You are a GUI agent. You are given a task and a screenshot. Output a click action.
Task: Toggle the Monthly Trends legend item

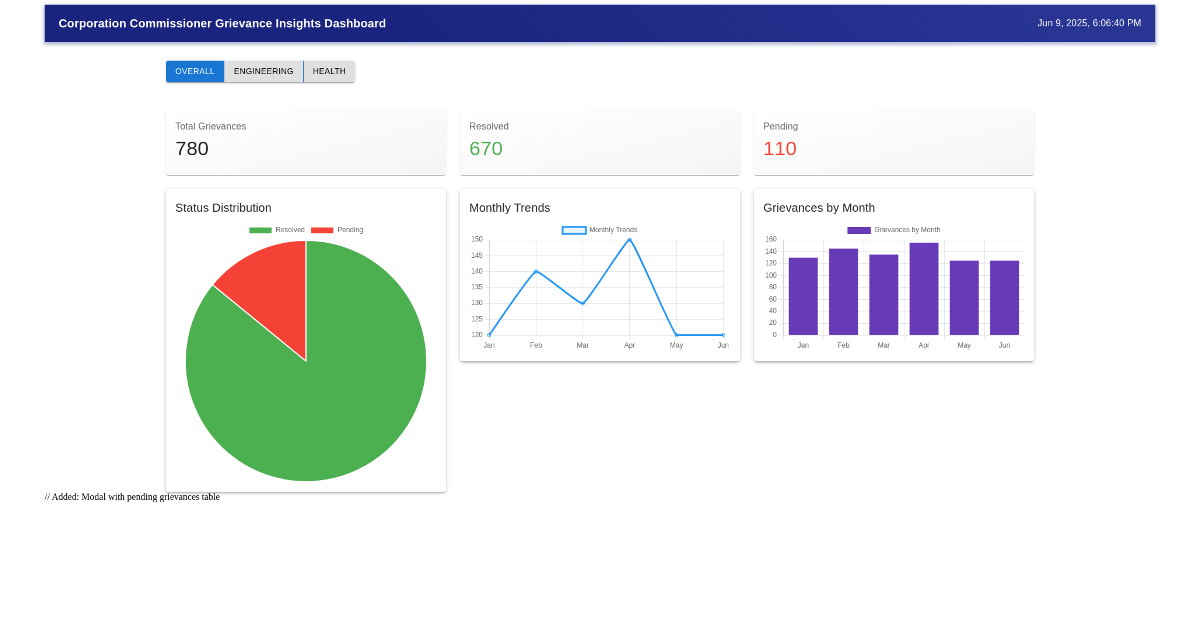click(x=600, y=230)
